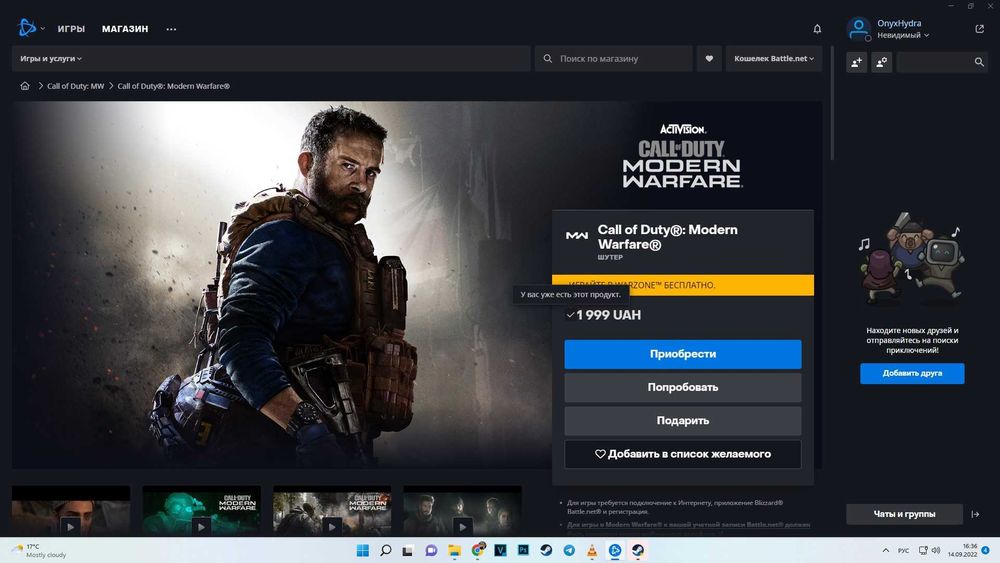Screen dimensions: 1000x563
Task: Open Photoshop from the taskbar
Action: pyautogui.click(x=523, y=550)
